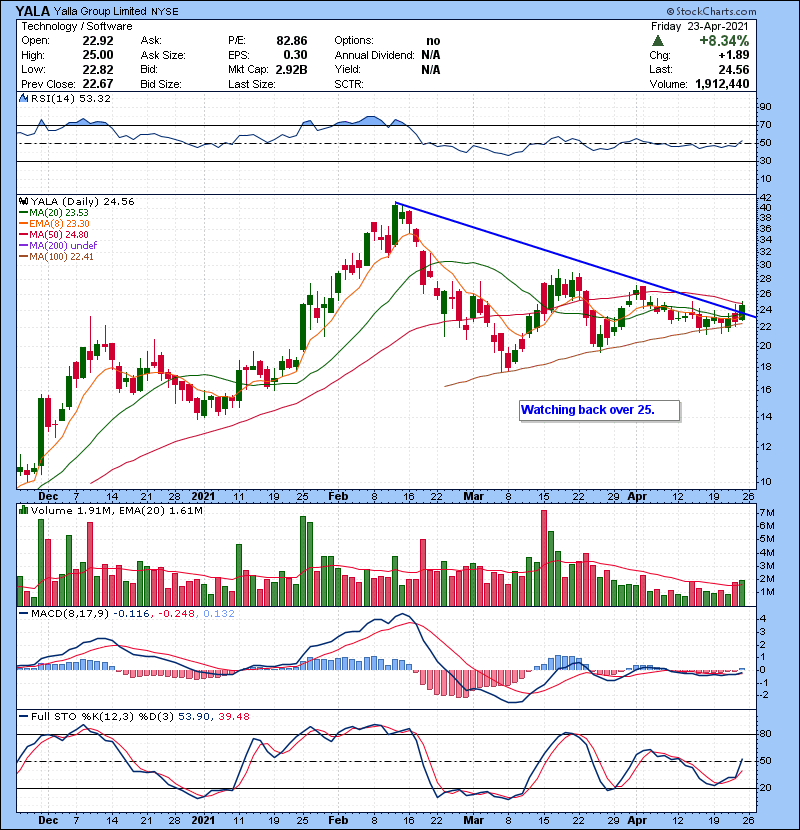Click the RSI(14) 53.32 indicator label
800x830 pixels.
pos(70,98)
